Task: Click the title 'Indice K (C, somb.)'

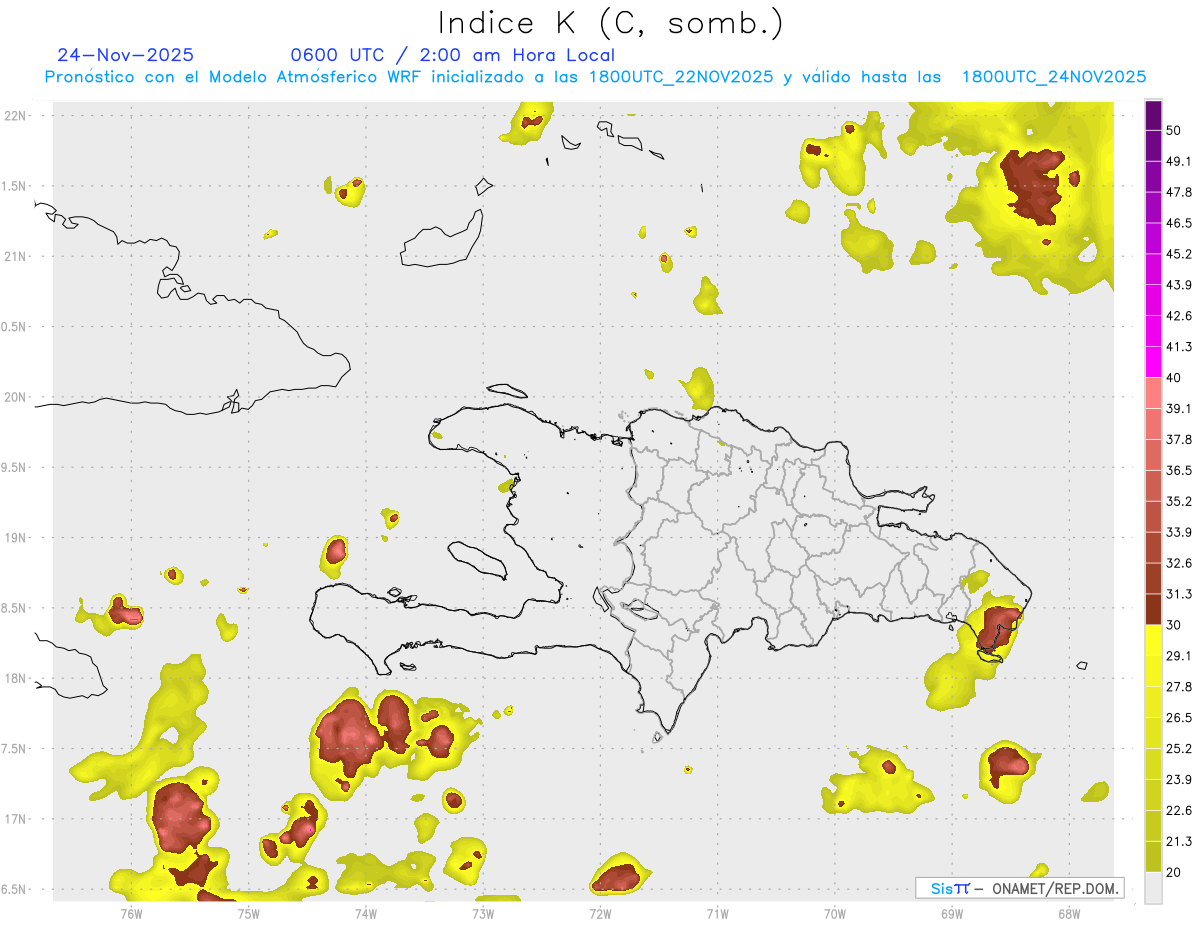Action: [x=610, y=23]
